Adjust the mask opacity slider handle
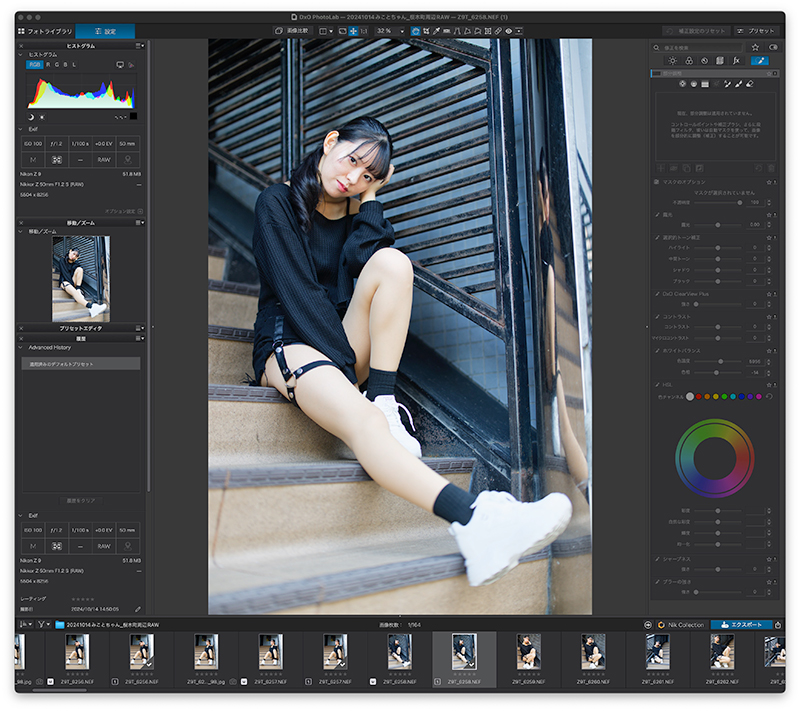The width and height of the screenshot is (800, 711). click(x=739, y=203)
